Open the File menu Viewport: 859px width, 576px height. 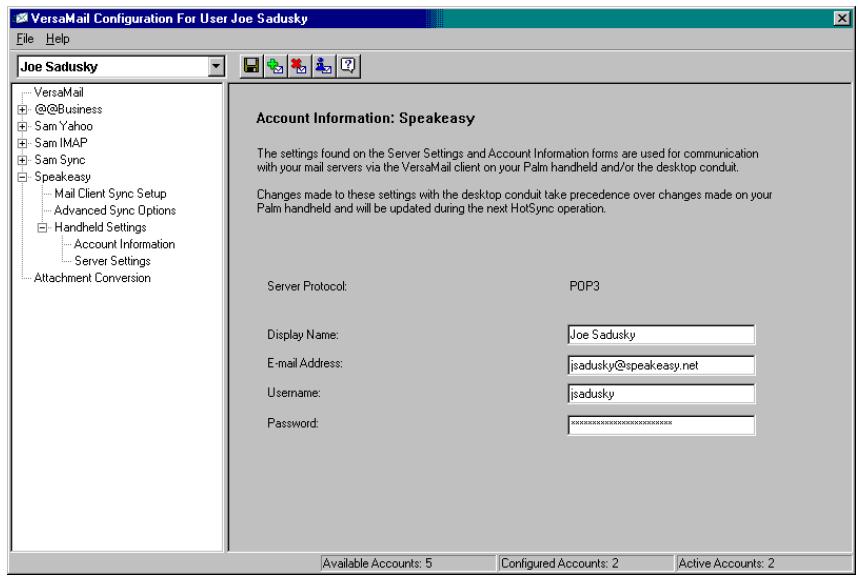(25, 39)
